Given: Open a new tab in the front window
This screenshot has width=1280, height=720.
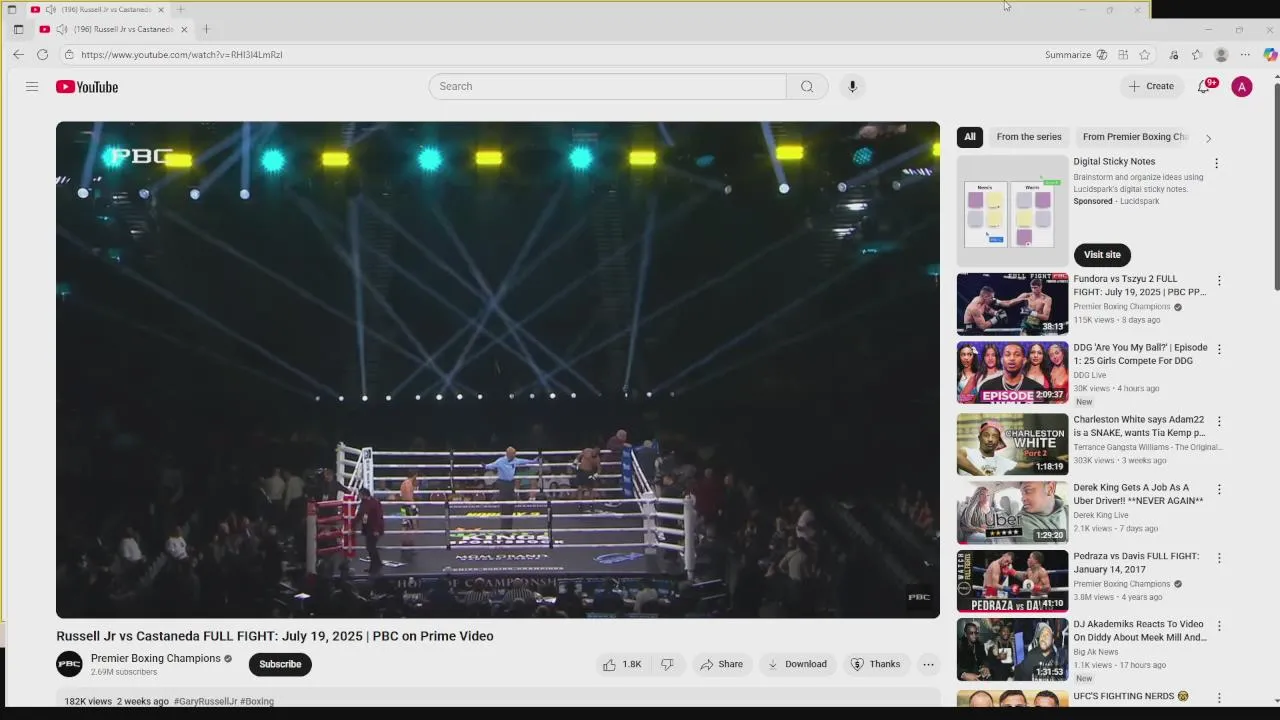Looking at the screenshot, I should click(x=206, y=29).
